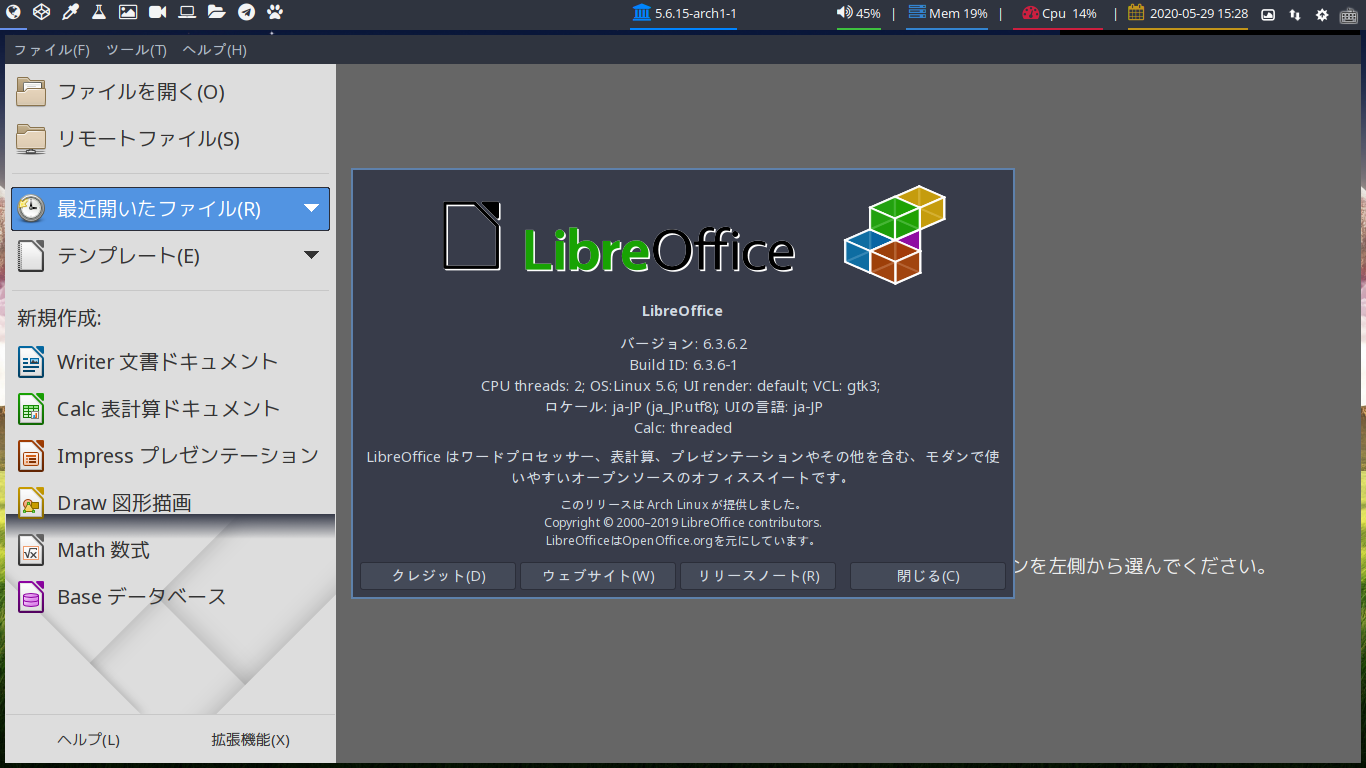Create new Math 数式
The width and height of the screenshot is (1366, 768).
click(170, 550)
